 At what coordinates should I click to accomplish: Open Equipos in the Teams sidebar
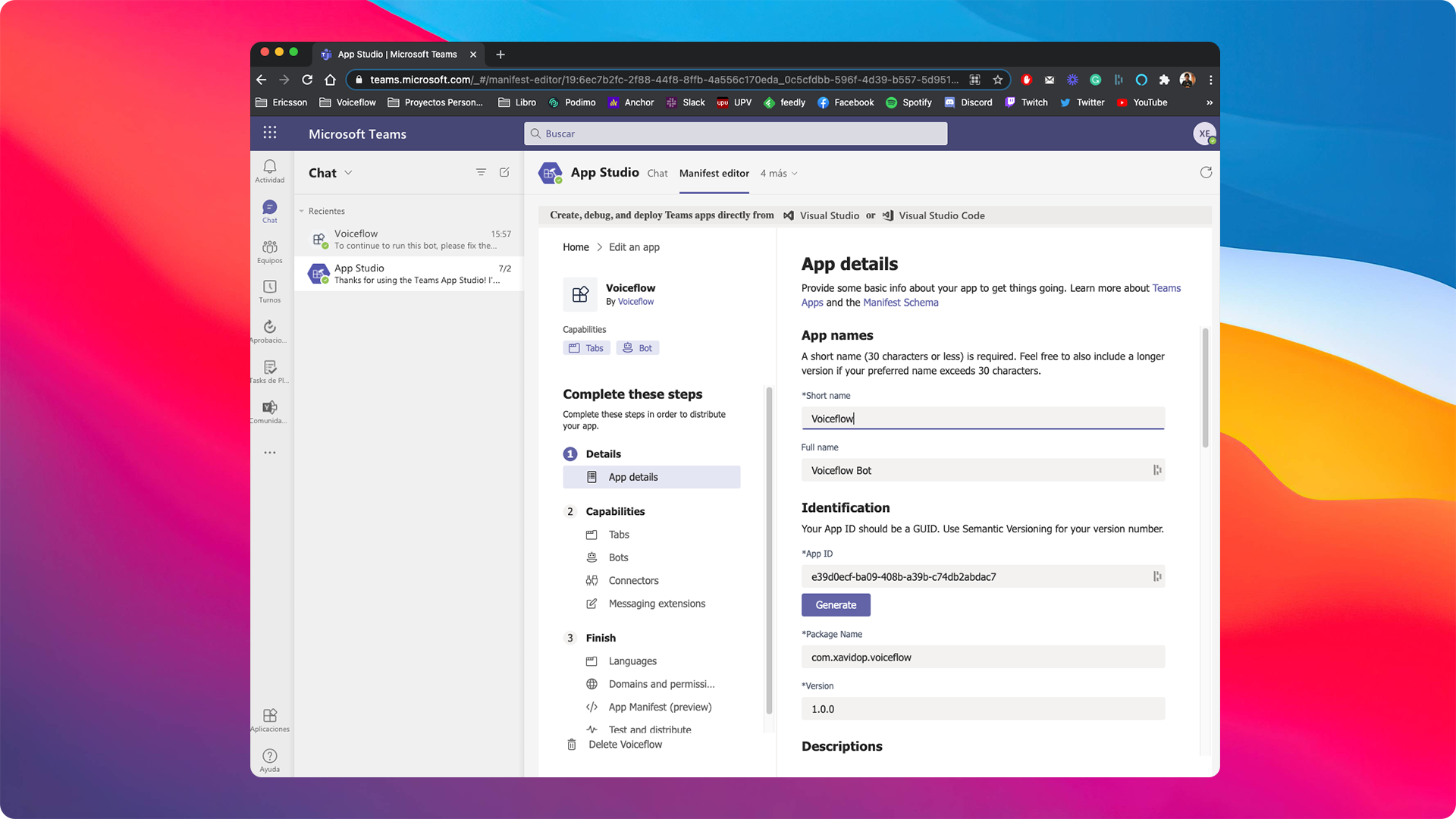pyautogui.click(x=269, y=250)
